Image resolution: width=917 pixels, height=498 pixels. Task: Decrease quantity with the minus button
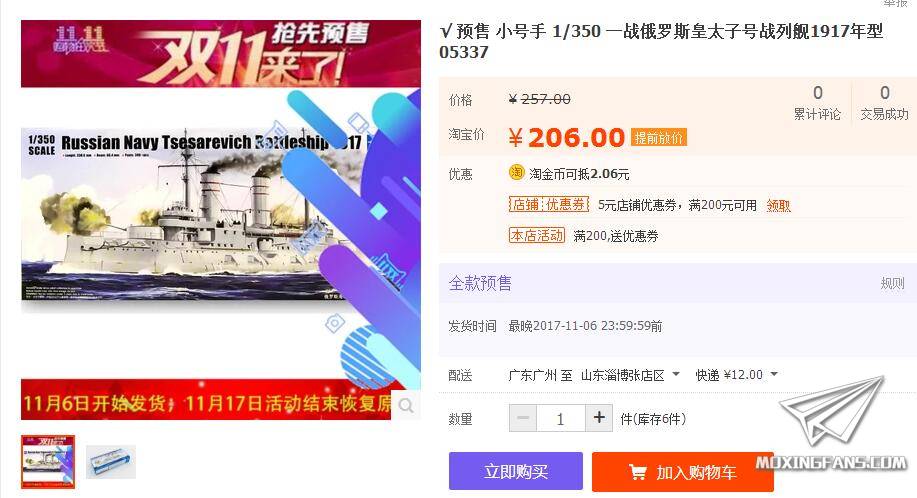coord(523,418)
